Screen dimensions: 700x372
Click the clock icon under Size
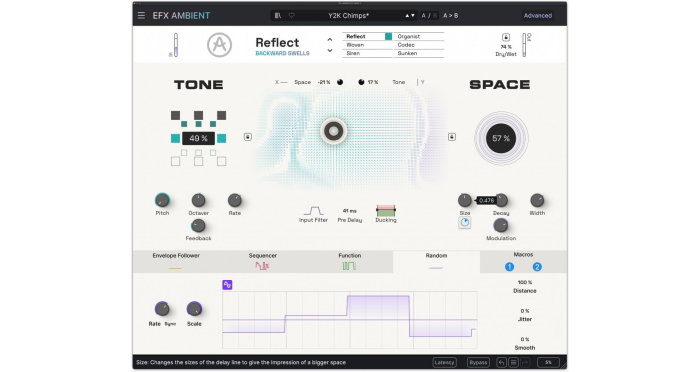click(x=465, y=222)
